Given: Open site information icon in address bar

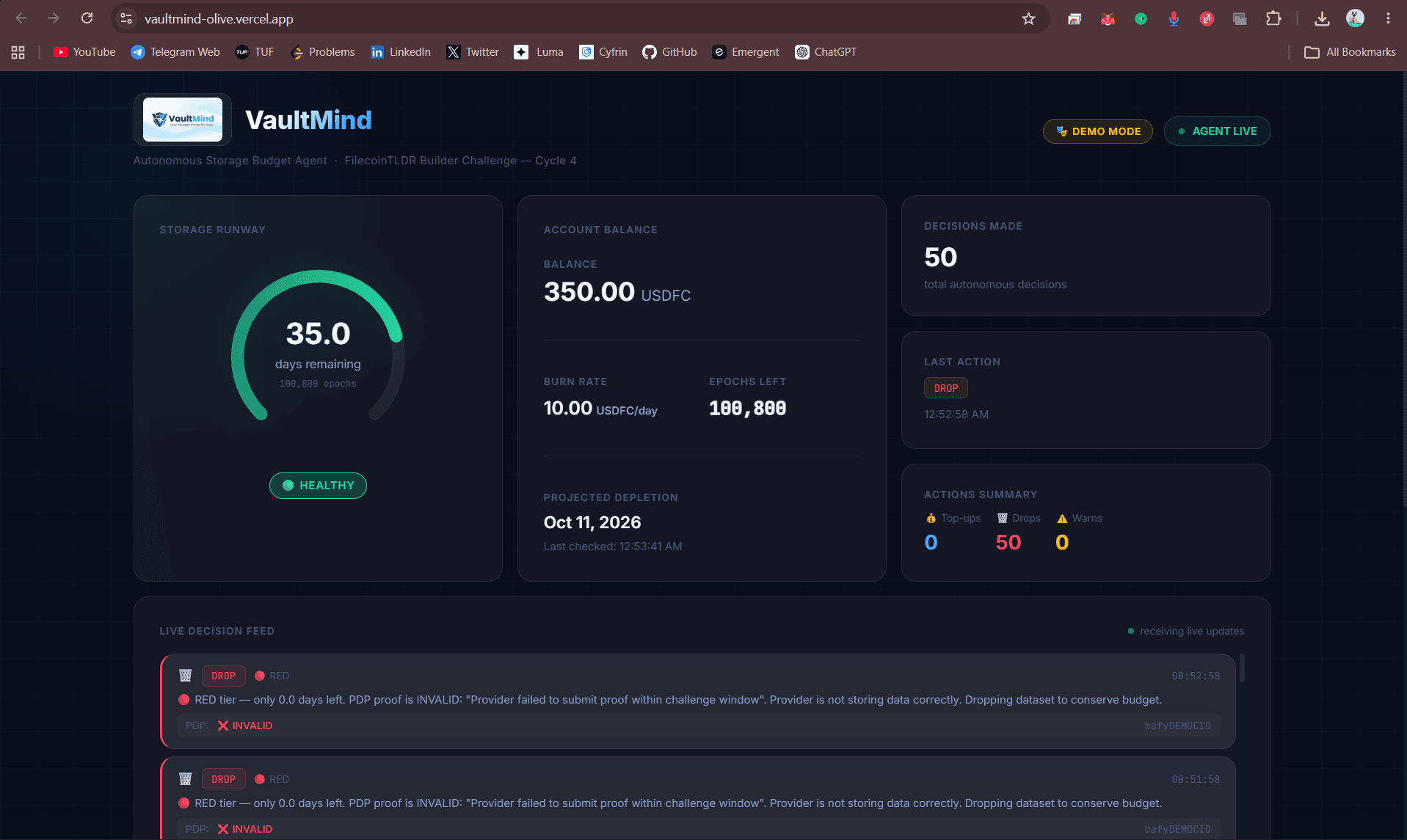Looking at the screenshot, I should 126,18.
